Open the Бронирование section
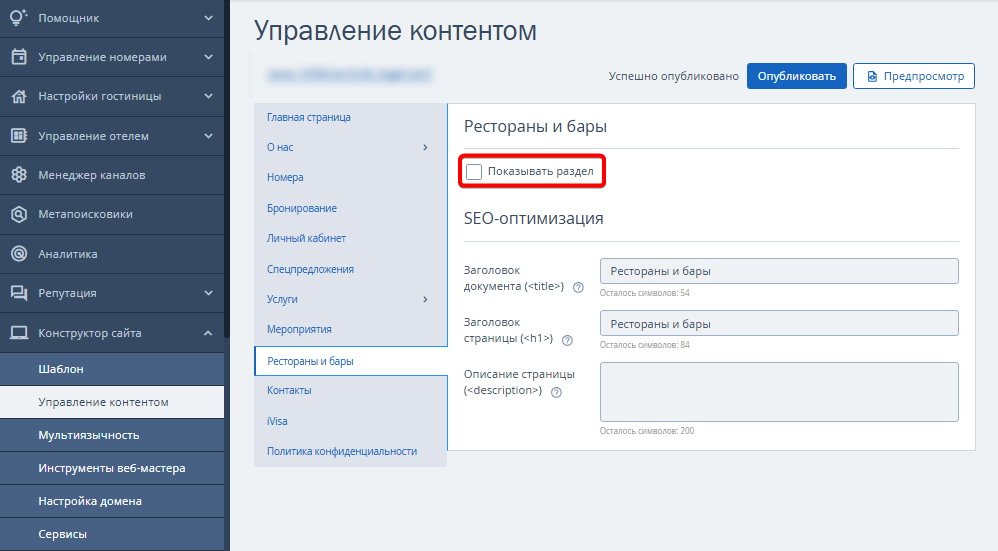 pyautogui.click(x=302, y=207)
